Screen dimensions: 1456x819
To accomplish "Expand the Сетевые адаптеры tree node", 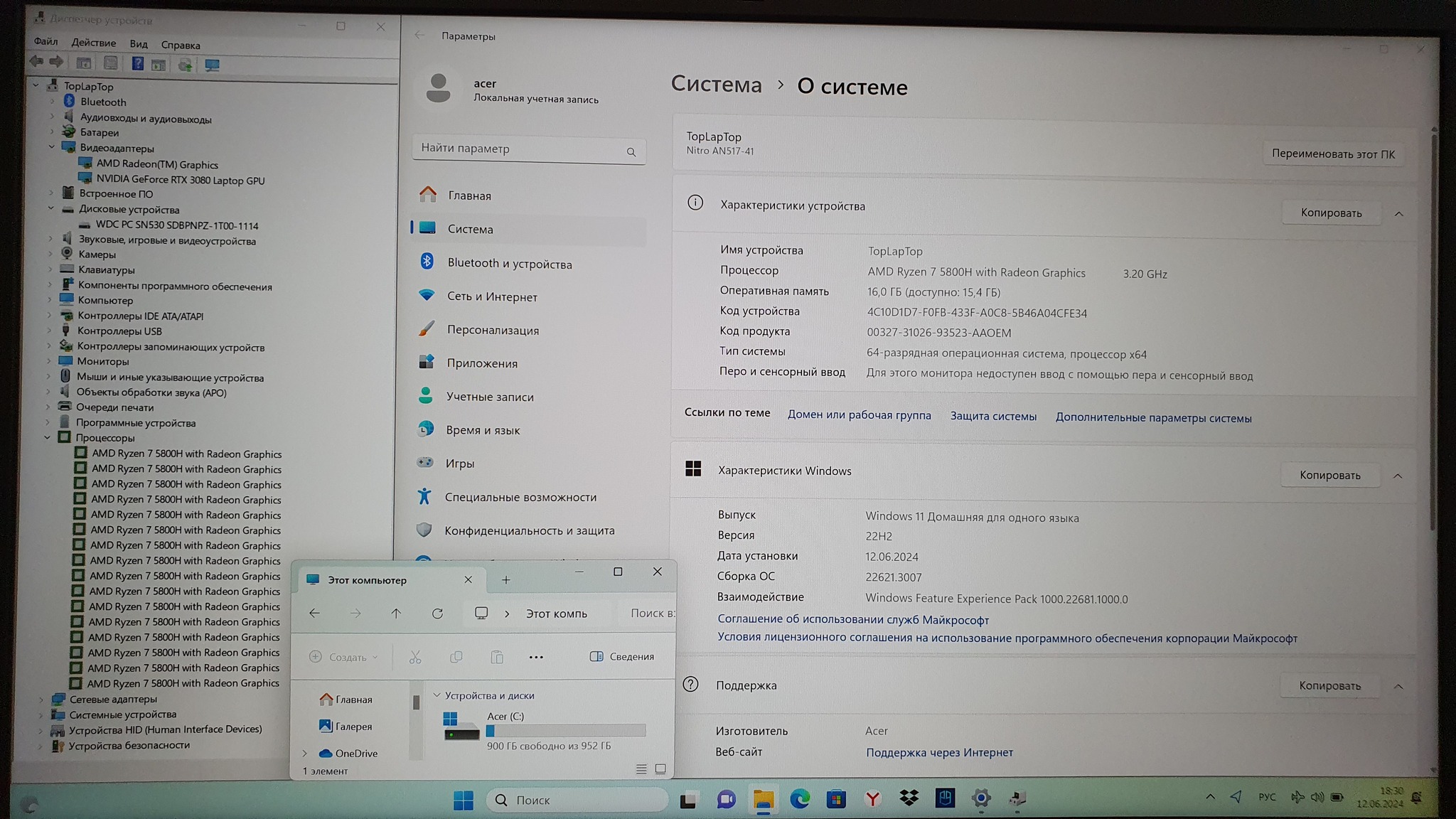I will click(x=41, y=700).
